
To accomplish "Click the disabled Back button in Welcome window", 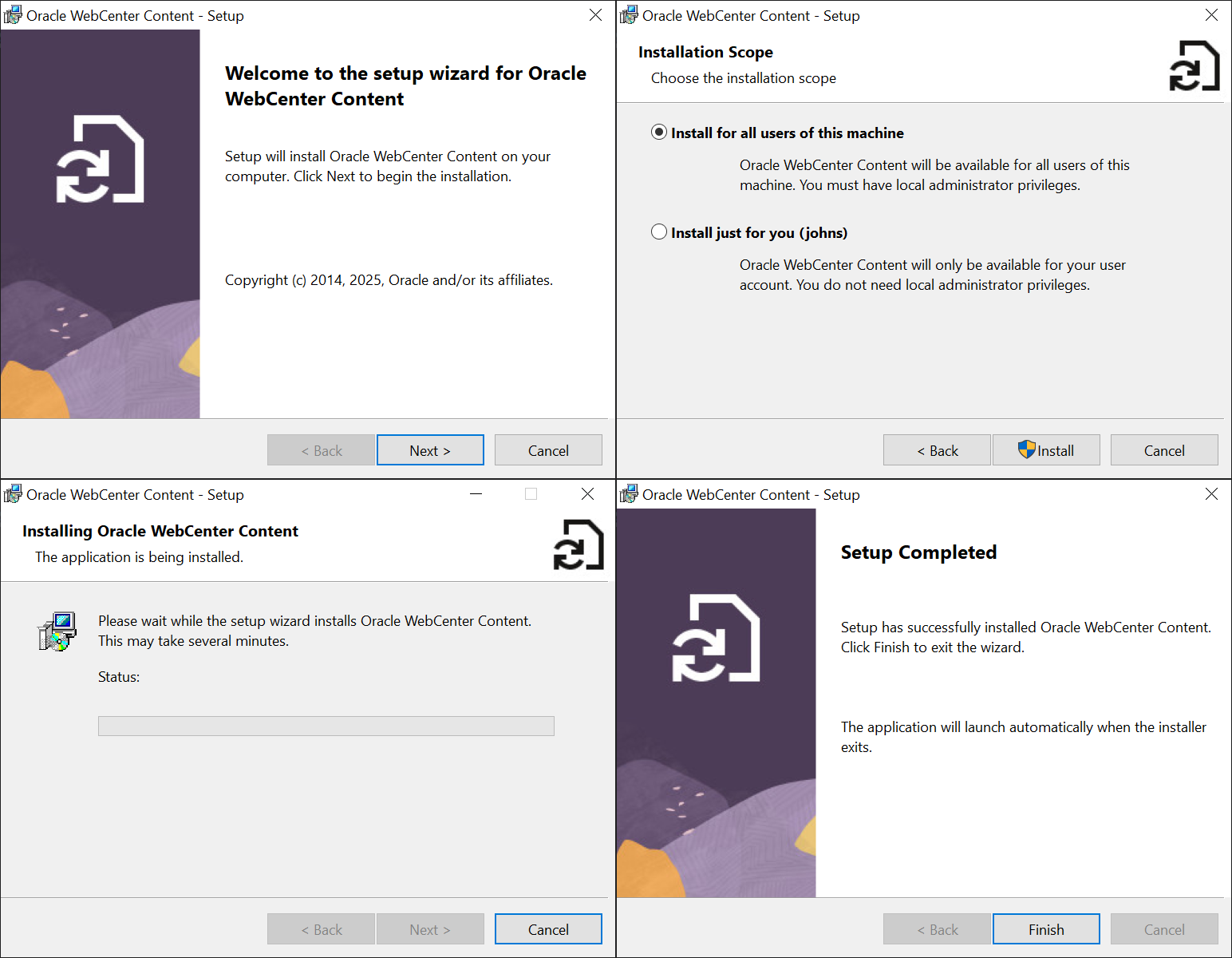I will coord(321,450).
